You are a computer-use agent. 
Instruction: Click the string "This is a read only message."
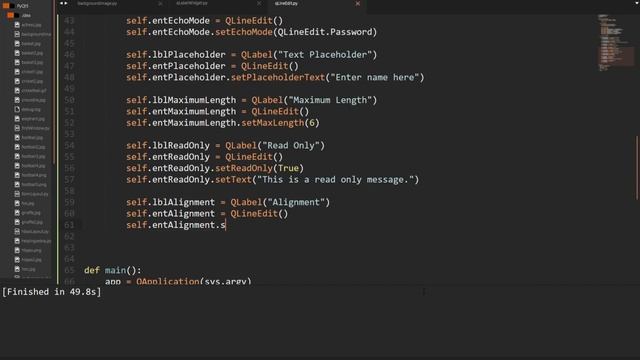336,180
